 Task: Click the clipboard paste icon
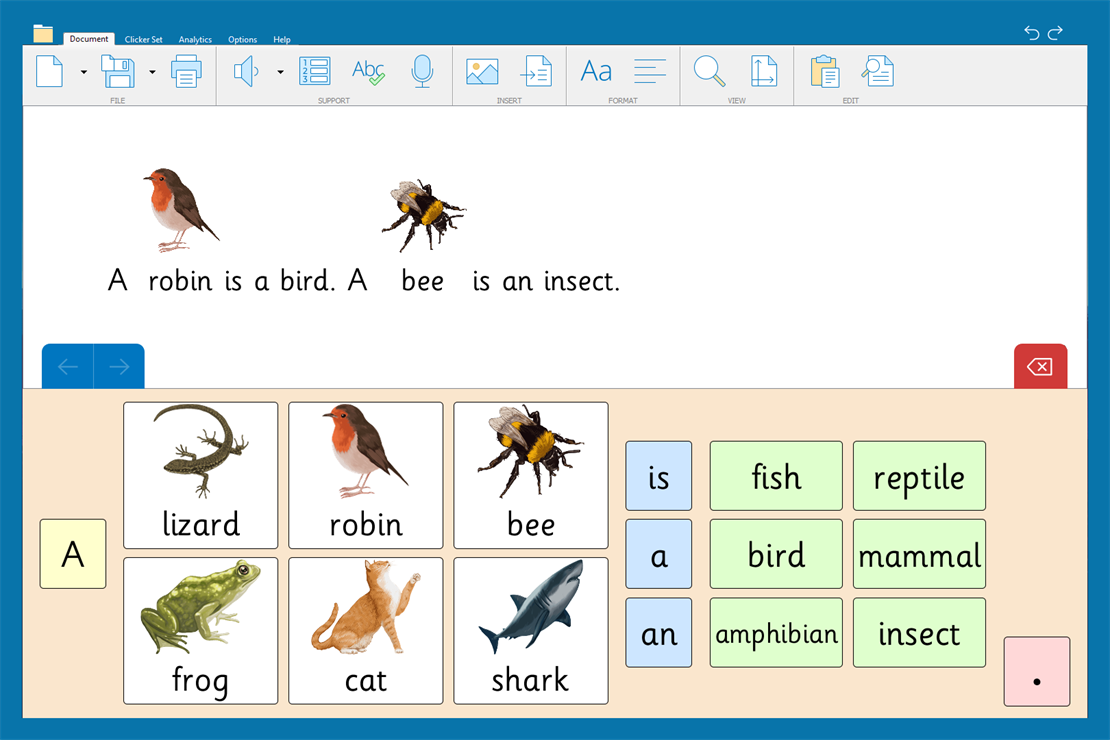824,71
